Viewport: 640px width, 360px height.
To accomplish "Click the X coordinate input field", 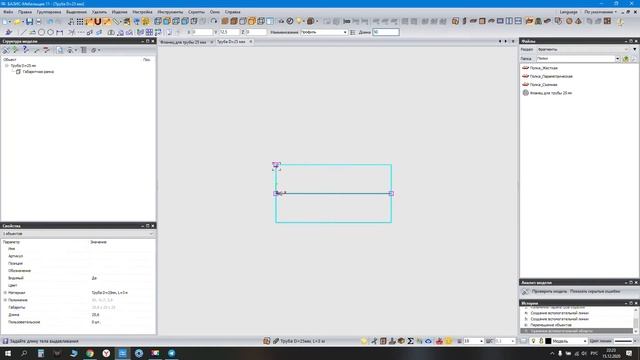I will tap(202, 32).
